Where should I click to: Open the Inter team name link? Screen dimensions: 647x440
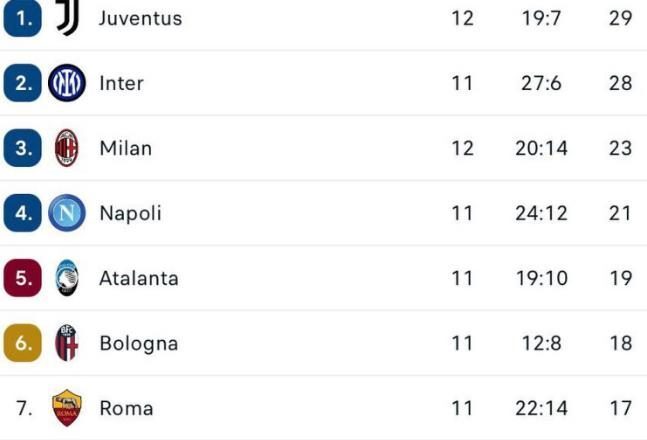[x=122, y=83]
